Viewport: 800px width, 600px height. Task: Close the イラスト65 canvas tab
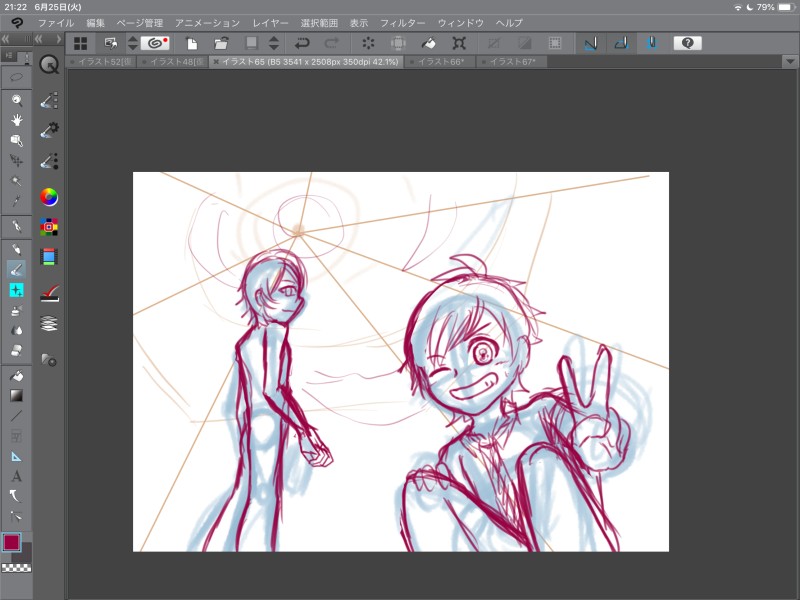click(216, 62)
